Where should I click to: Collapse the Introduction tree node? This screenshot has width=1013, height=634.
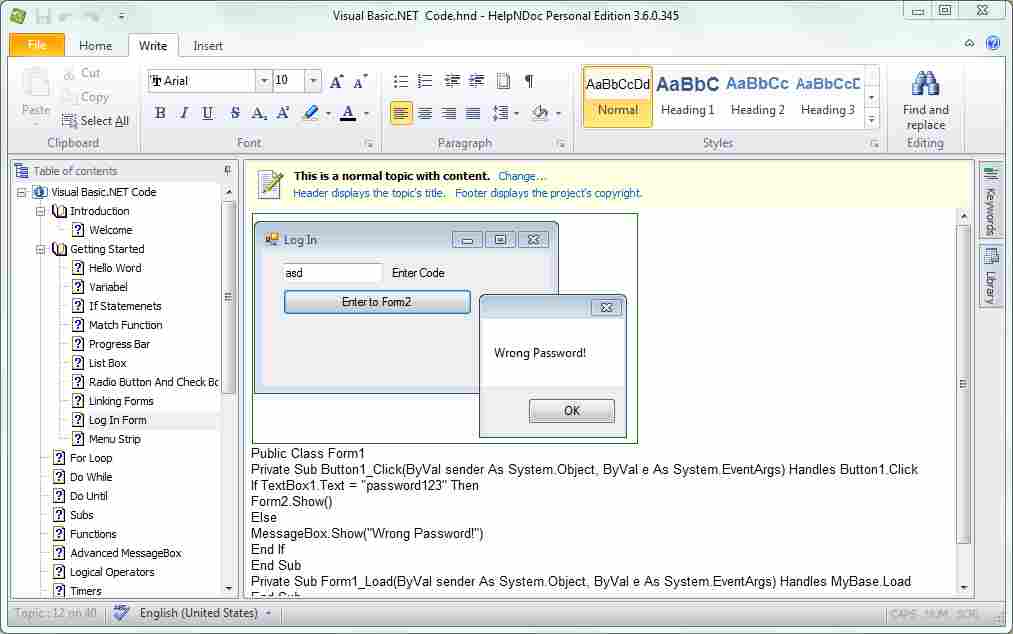[41, 211]
